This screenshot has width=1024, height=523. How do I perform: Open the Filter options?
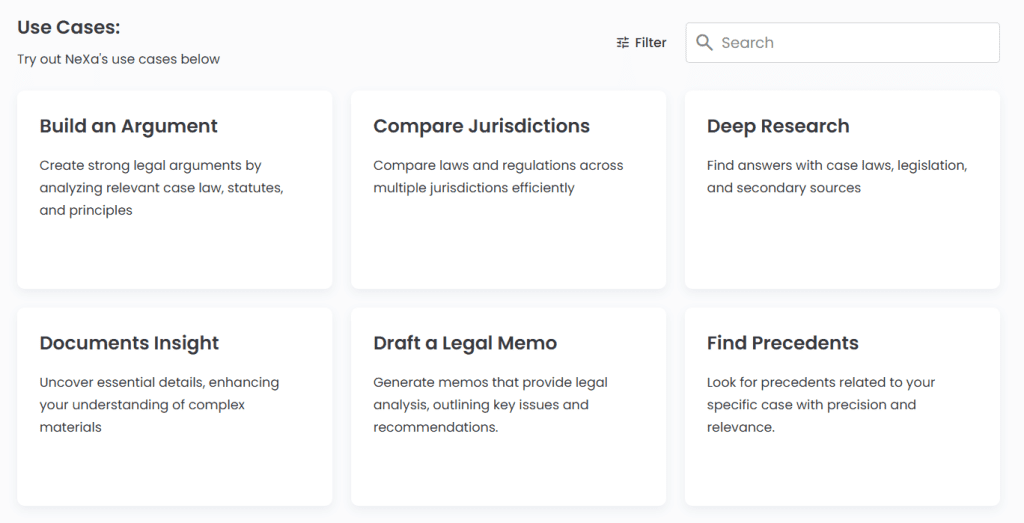(641, 42)
